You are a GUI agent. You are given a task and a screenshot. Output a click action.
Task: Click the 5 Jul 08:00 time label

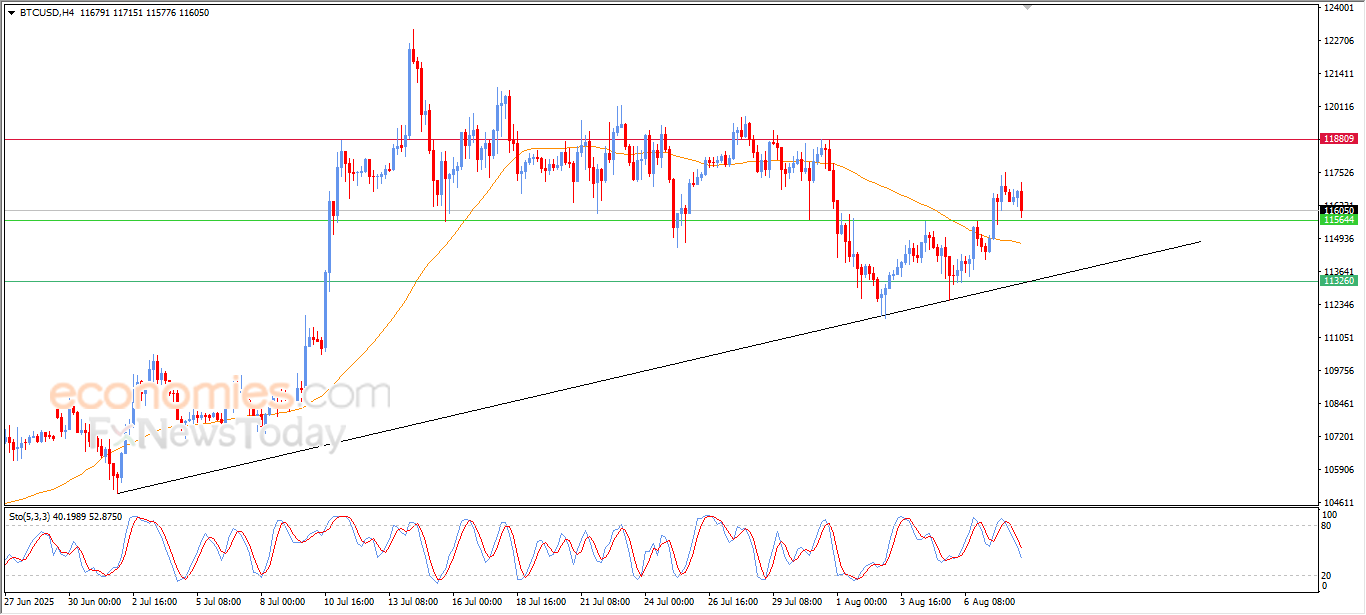click(221, 603)
